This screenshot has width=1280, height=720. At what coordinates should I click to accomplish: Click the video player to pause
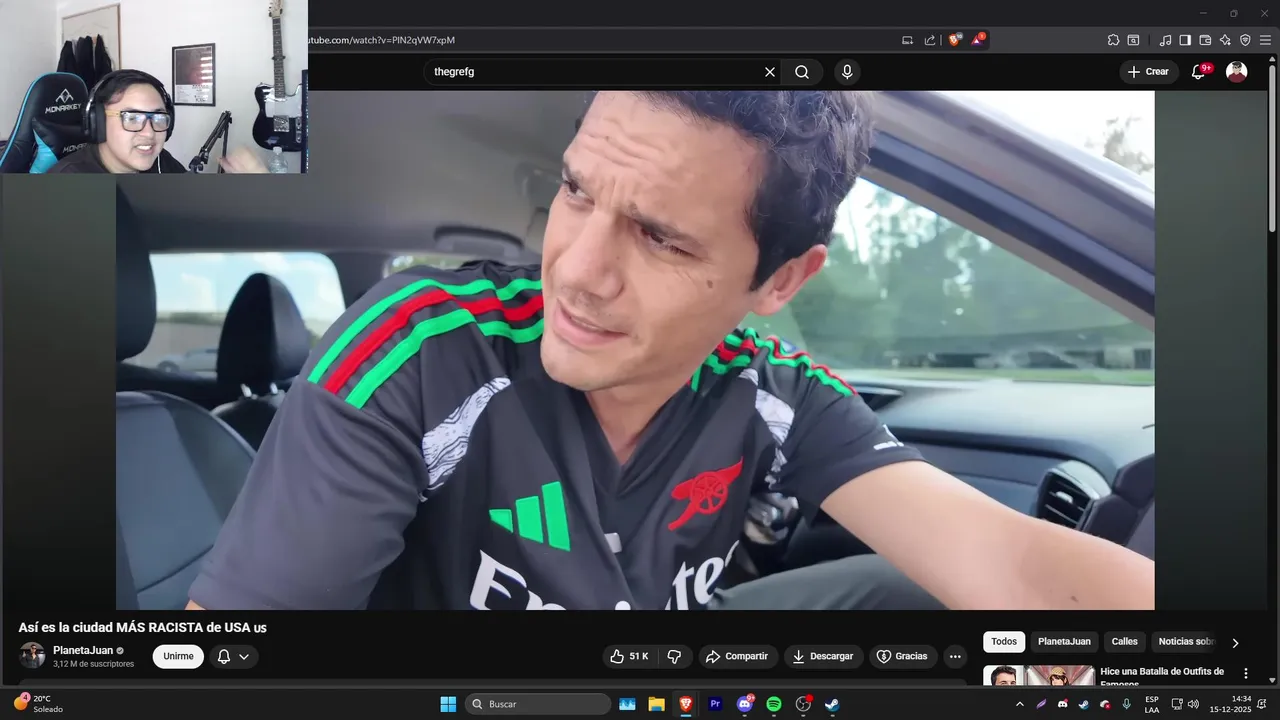[x=635, y=350]
